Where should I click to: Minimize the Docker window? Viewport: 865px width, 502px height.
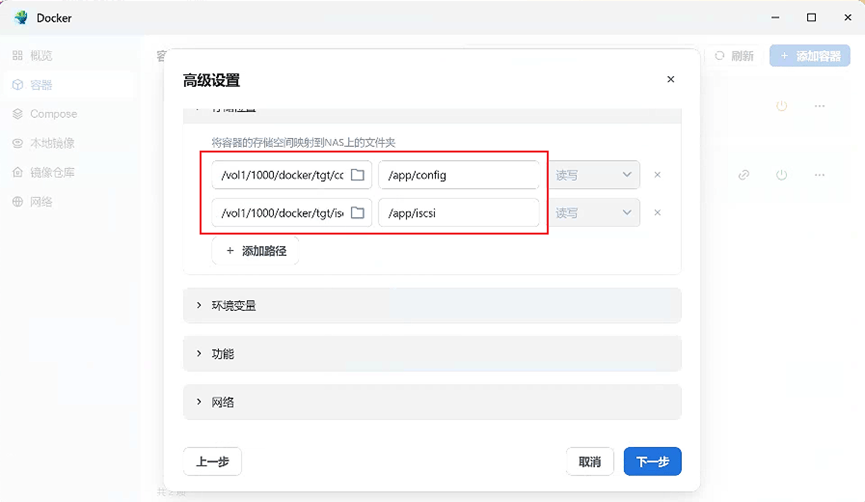click(775, 18)
